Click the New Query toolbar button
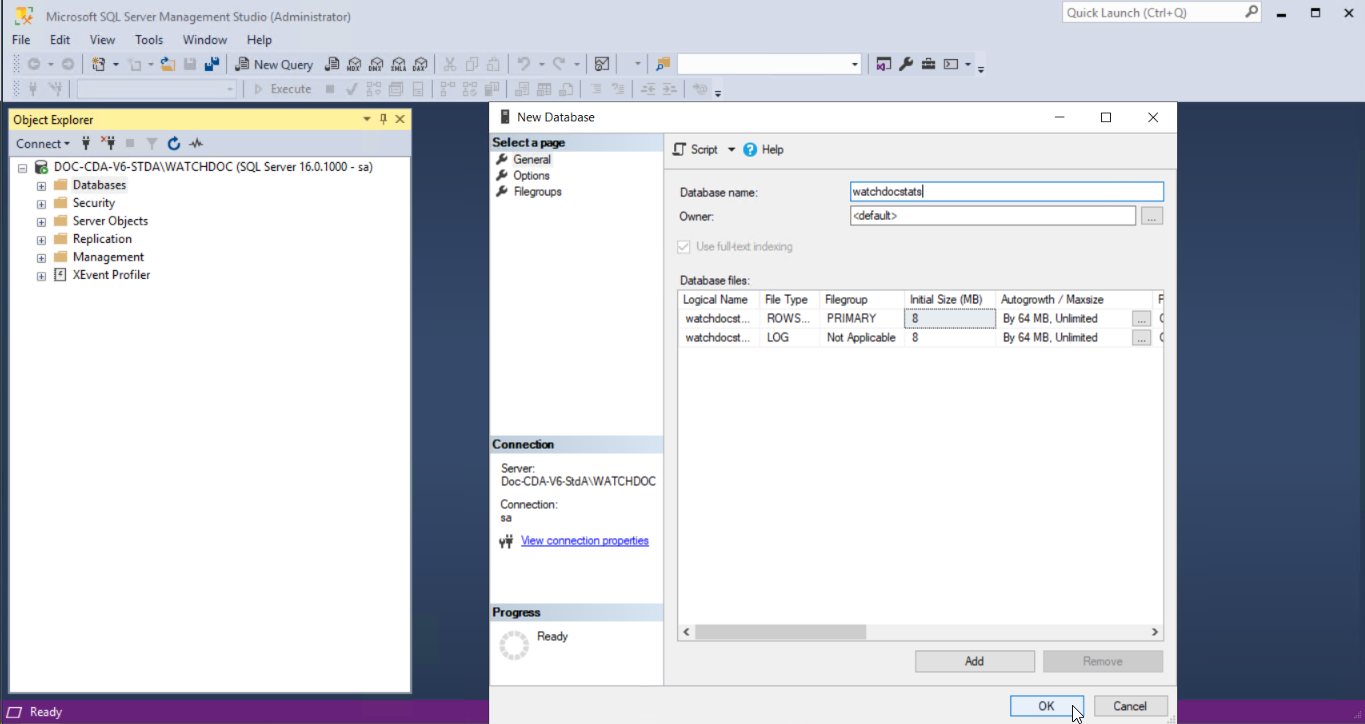The image size is (1365, 724). [x=274, y=64]
